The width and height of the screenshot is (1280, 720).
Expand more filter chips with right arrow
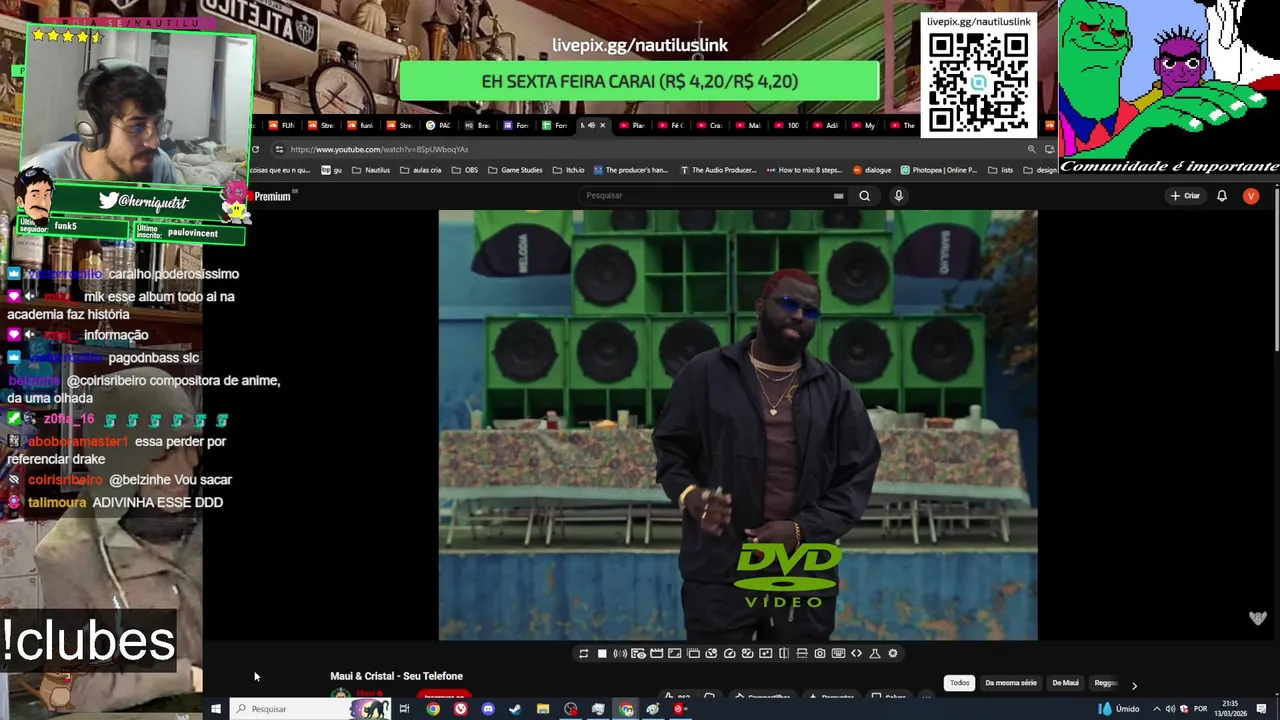[1134, 685]
